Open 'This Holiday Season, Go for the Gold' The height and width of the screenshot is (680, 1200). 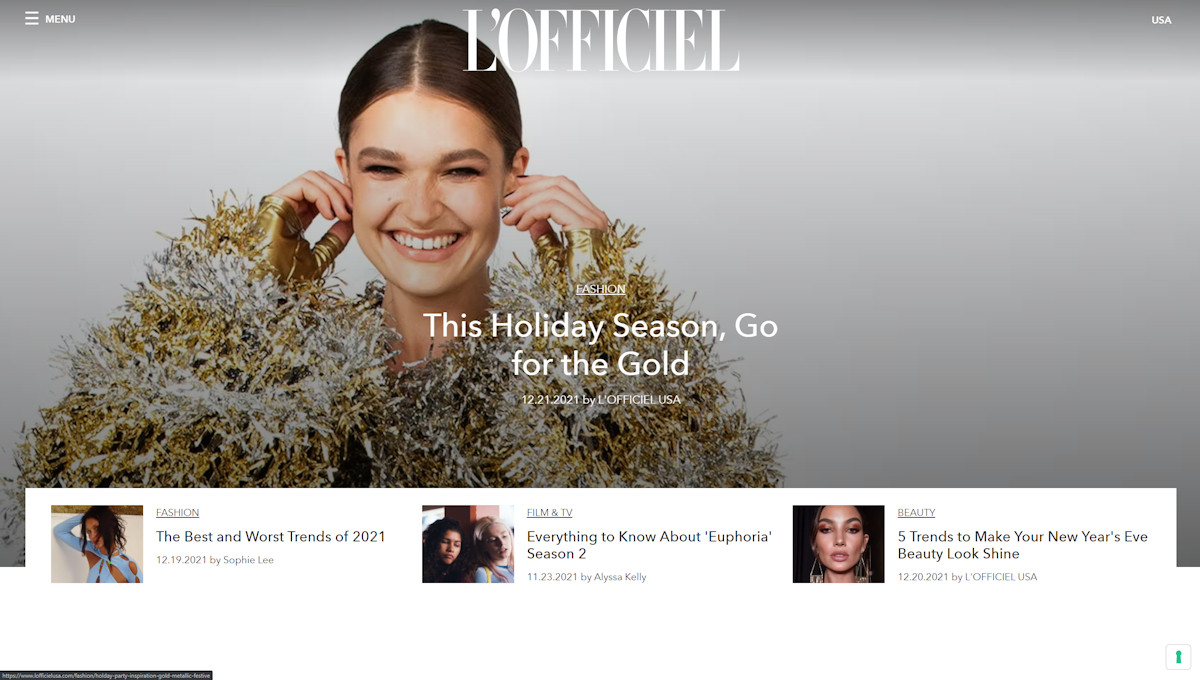pyautogui.click(x=600, y=344)
